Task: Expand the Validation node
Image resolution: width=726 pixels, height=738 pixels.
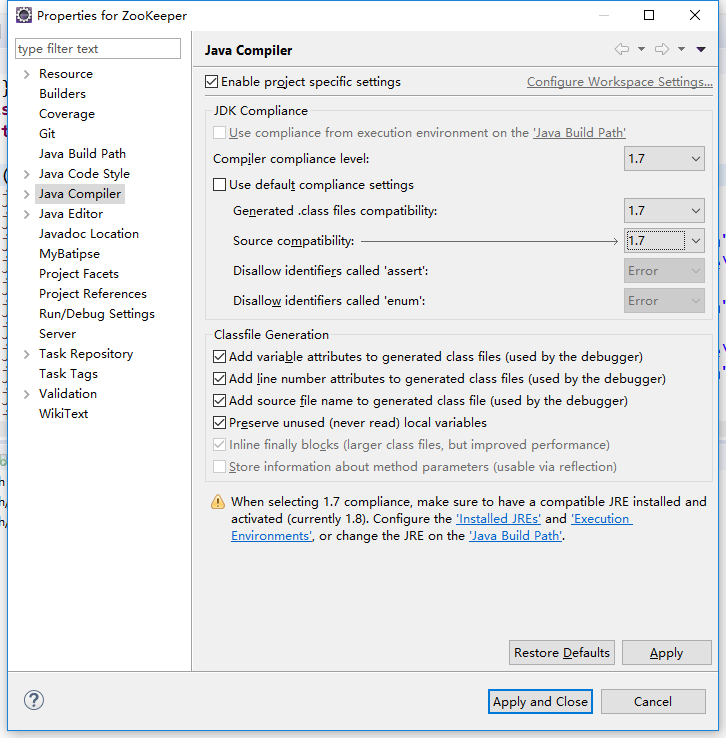Action: (27, 394)
